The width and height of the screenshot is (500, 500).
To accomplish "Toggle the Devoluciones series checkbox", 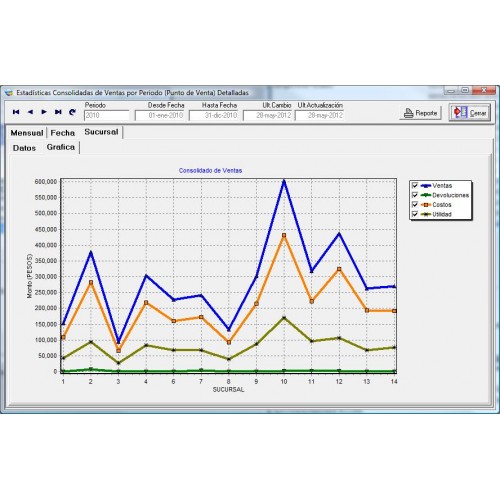I will (415, 195).
